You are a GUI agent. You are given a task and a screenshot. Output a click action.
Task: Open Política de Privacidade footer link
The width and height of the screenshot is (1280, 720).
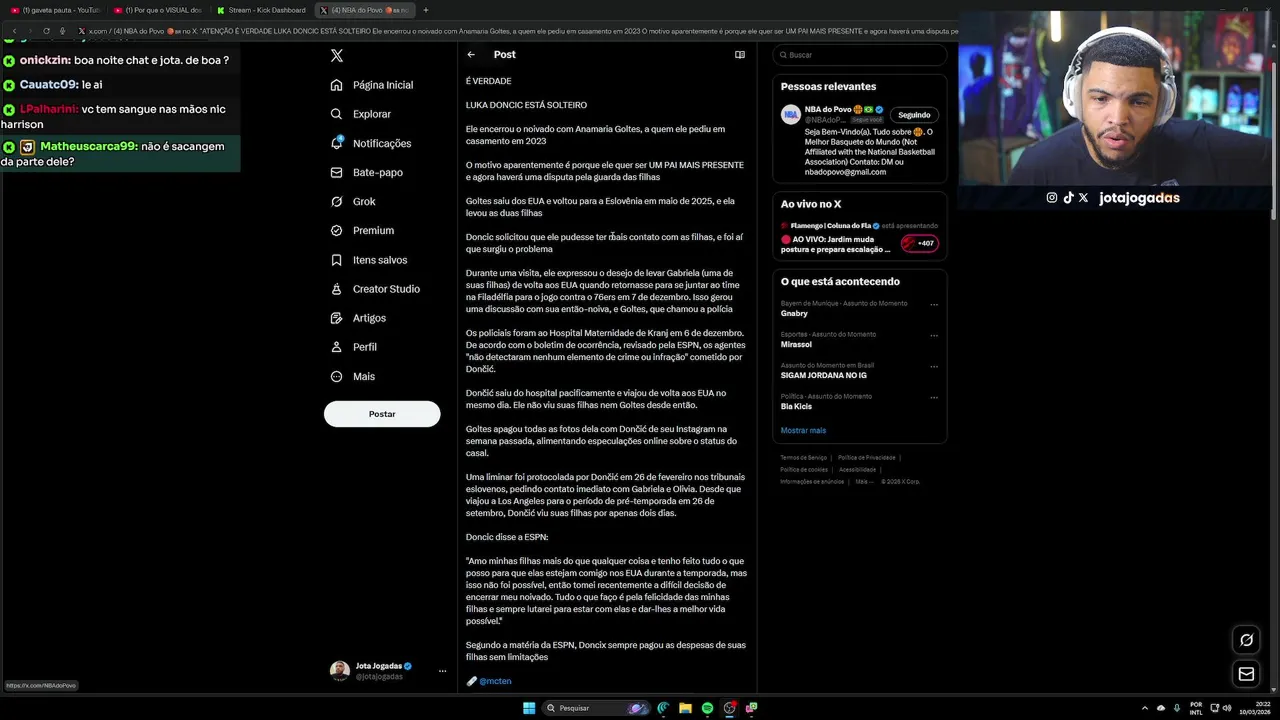pyautogui.click(x=867, y=457)
